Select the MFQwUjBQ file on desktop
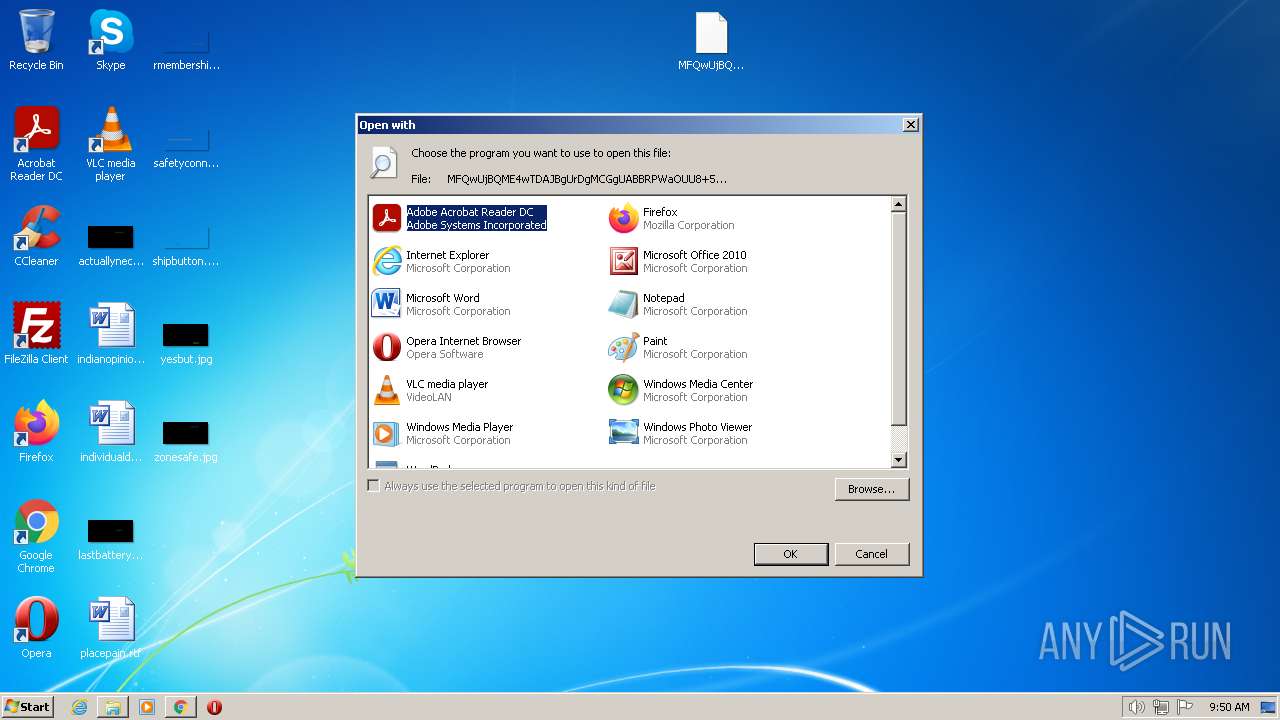Viewport: 1280px width, 720px height. 711,41
